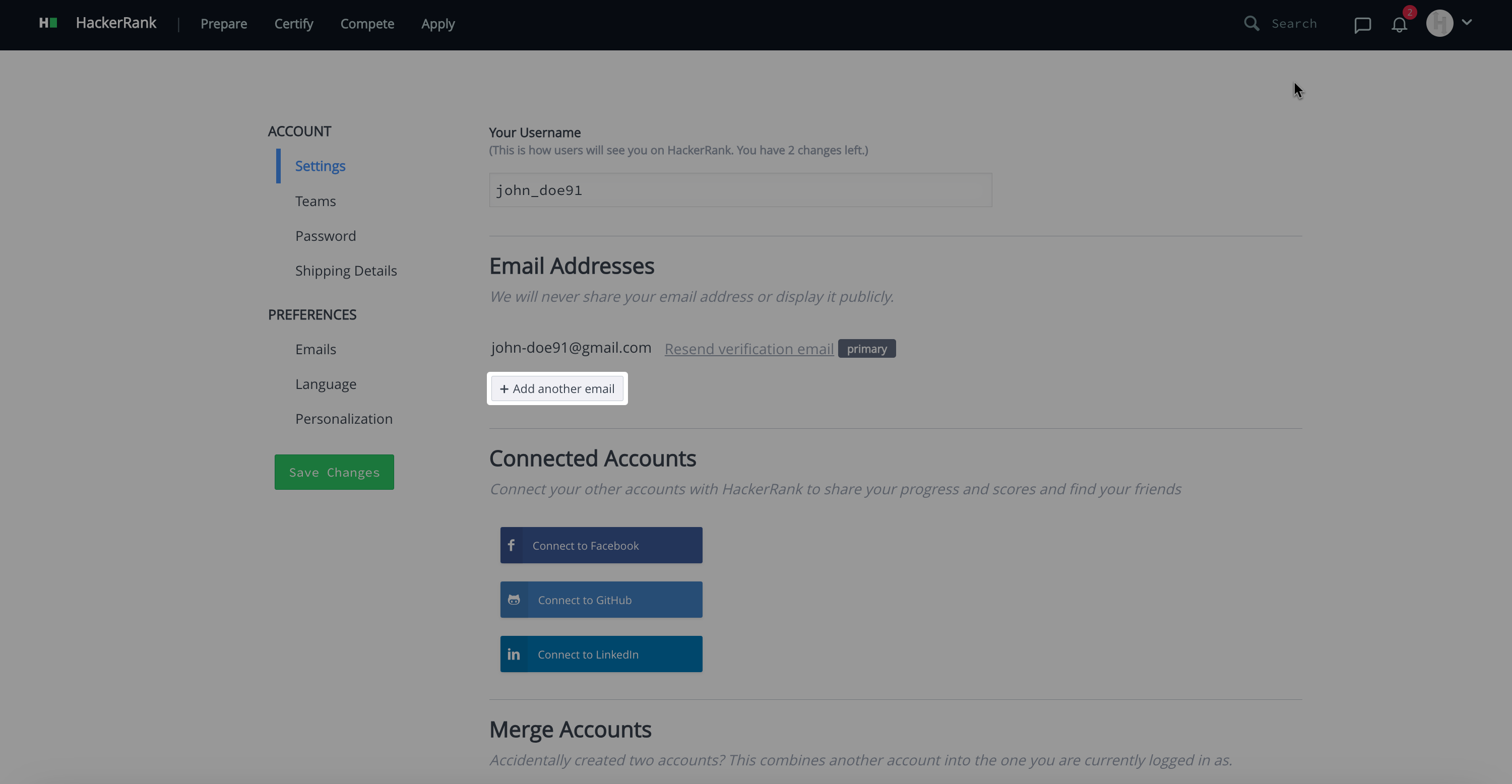Click Add another email button
Image resolution: width=1512 pixels, height=784 pixels.
[557, 388]
